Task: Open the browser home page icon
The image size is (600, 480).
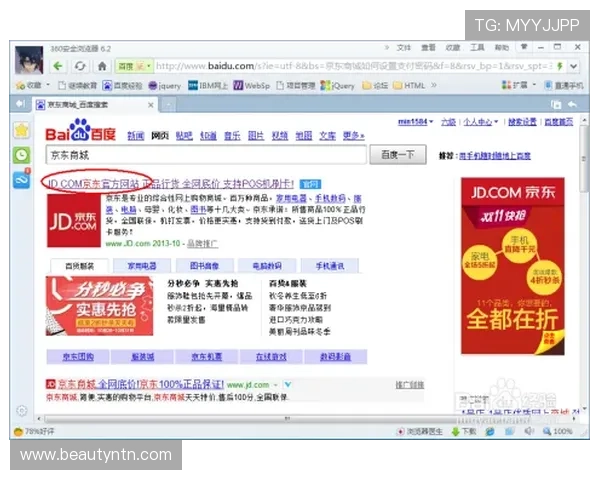Action: click(x=102, y=66)
